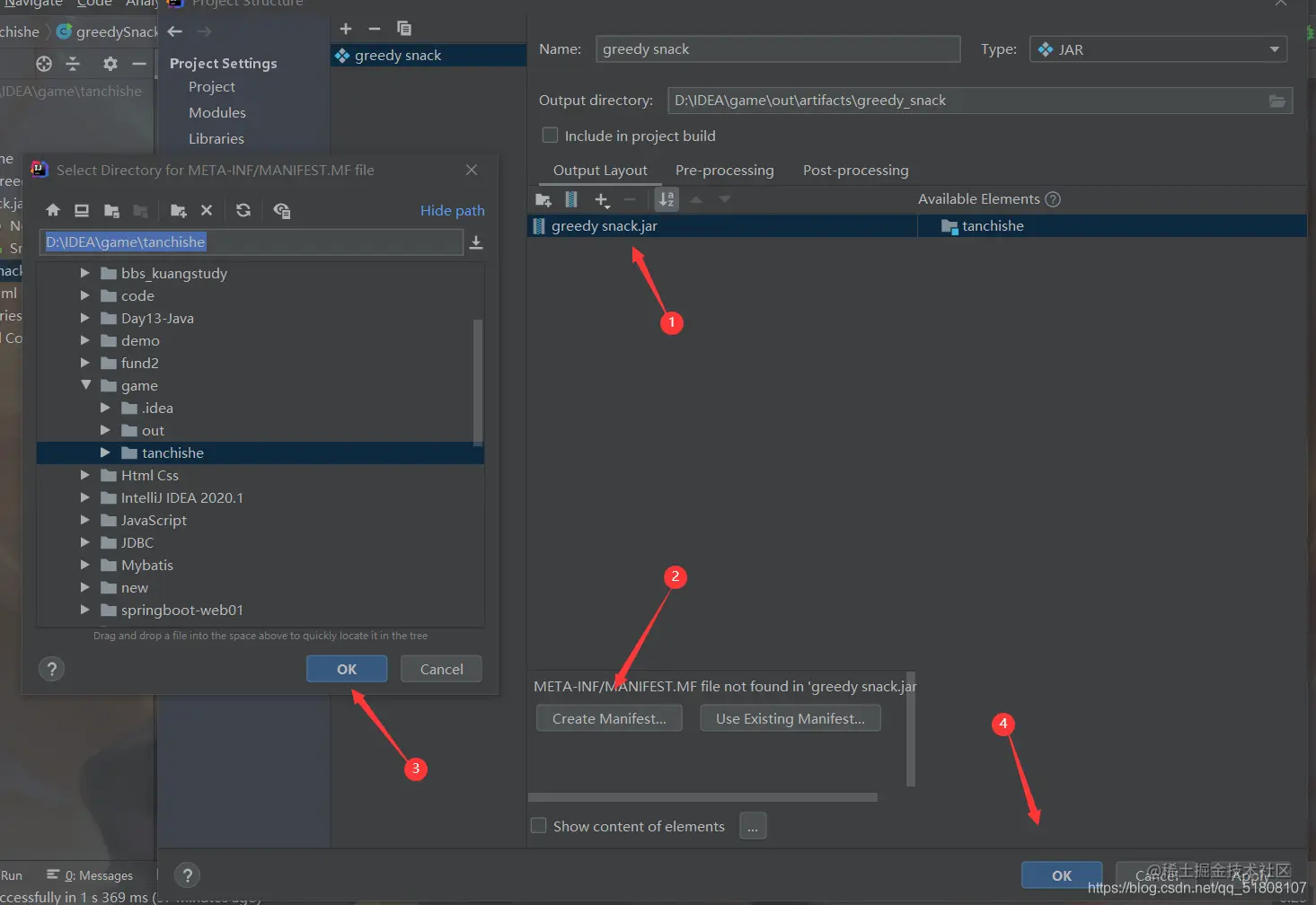
Task: Switch to Output Layout tab
Action: tap(600, 171)
